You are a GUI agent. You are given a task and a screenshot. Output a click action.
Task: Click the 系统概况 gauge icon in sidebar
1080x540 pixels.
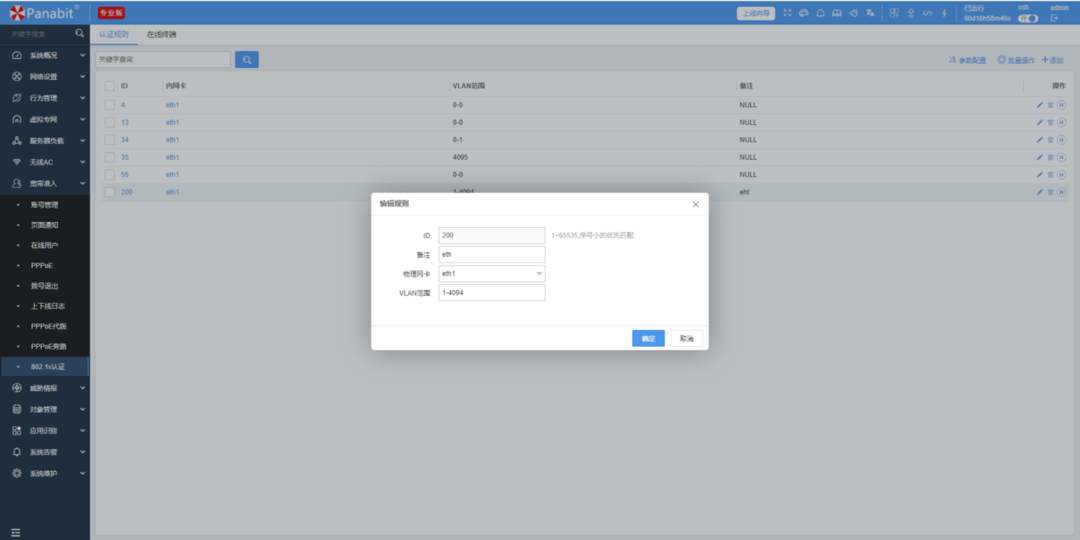point(17,55)
